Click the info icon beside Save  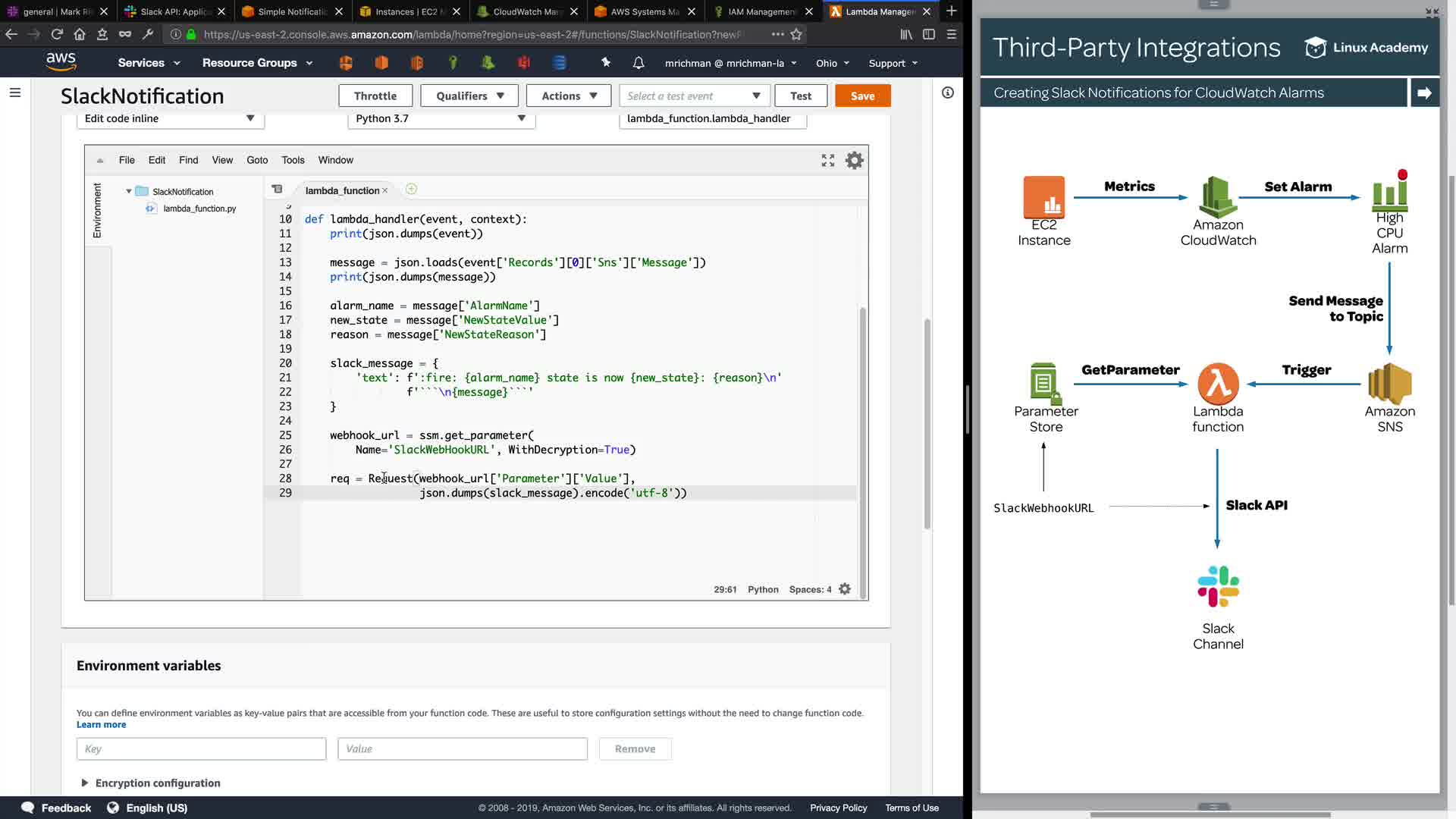[947, 93]
